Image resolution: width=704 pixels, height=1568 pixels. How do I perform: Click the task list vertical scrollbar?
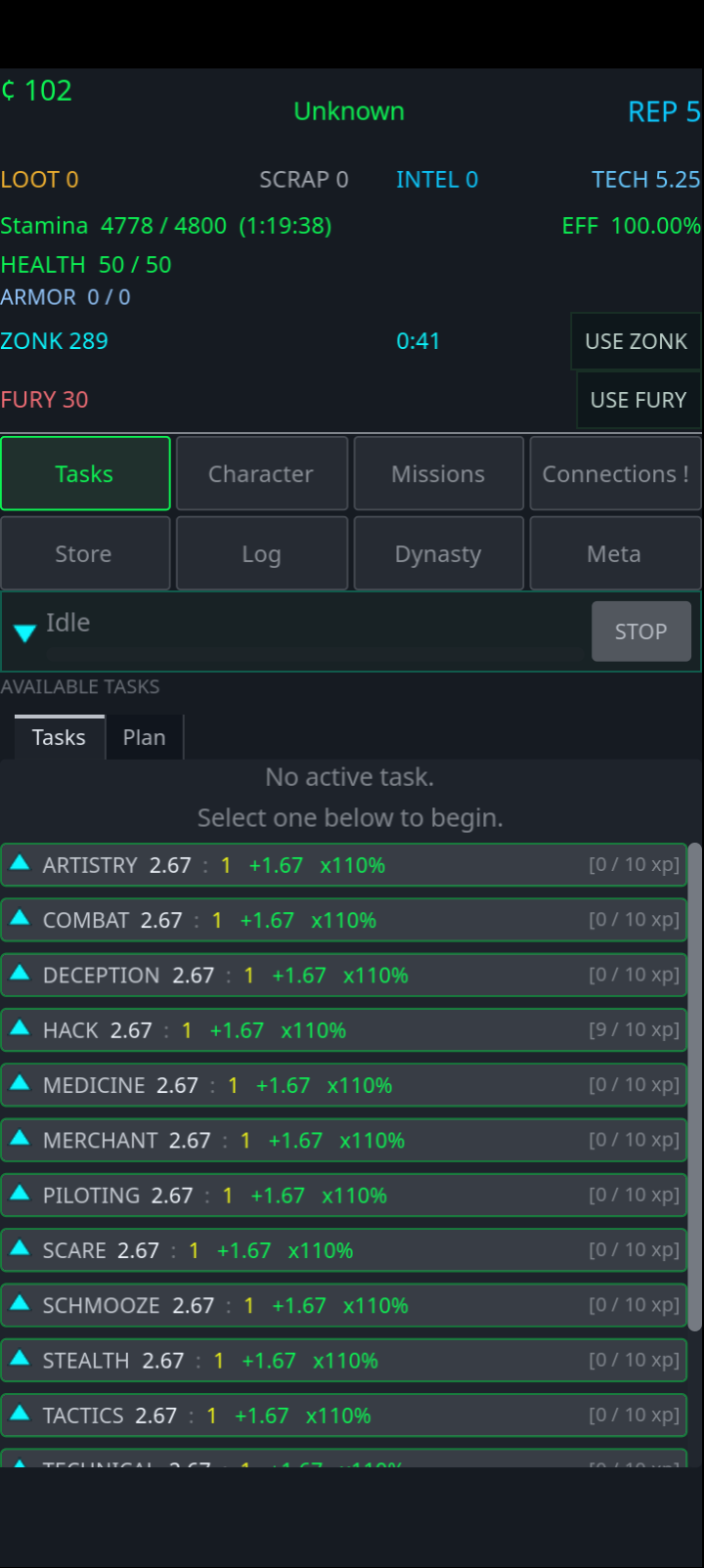pyautogui.click(x=695, y=1087)
